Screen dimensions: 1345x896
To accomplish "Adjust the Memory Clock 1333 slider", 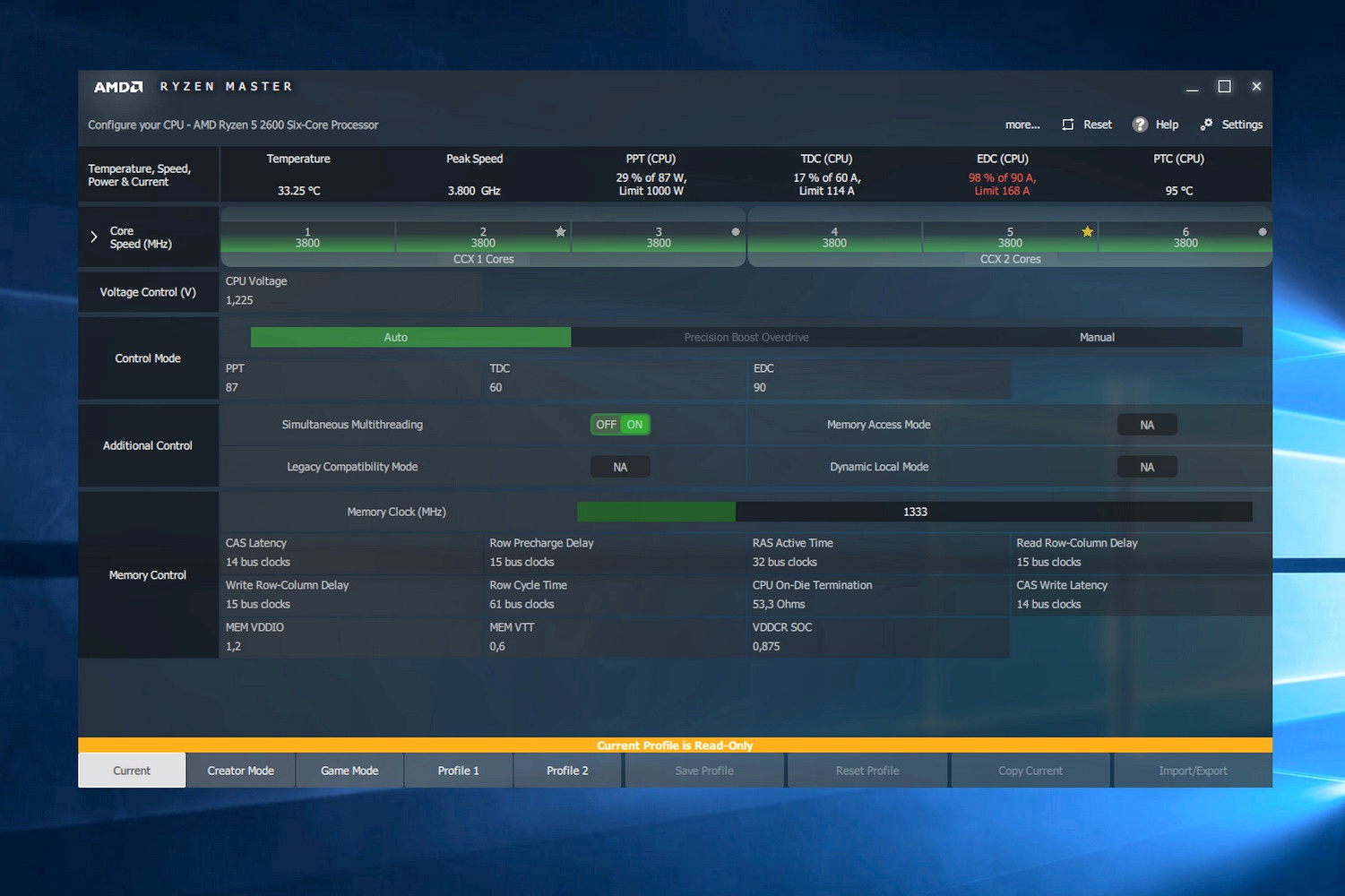I will point(915,512).
